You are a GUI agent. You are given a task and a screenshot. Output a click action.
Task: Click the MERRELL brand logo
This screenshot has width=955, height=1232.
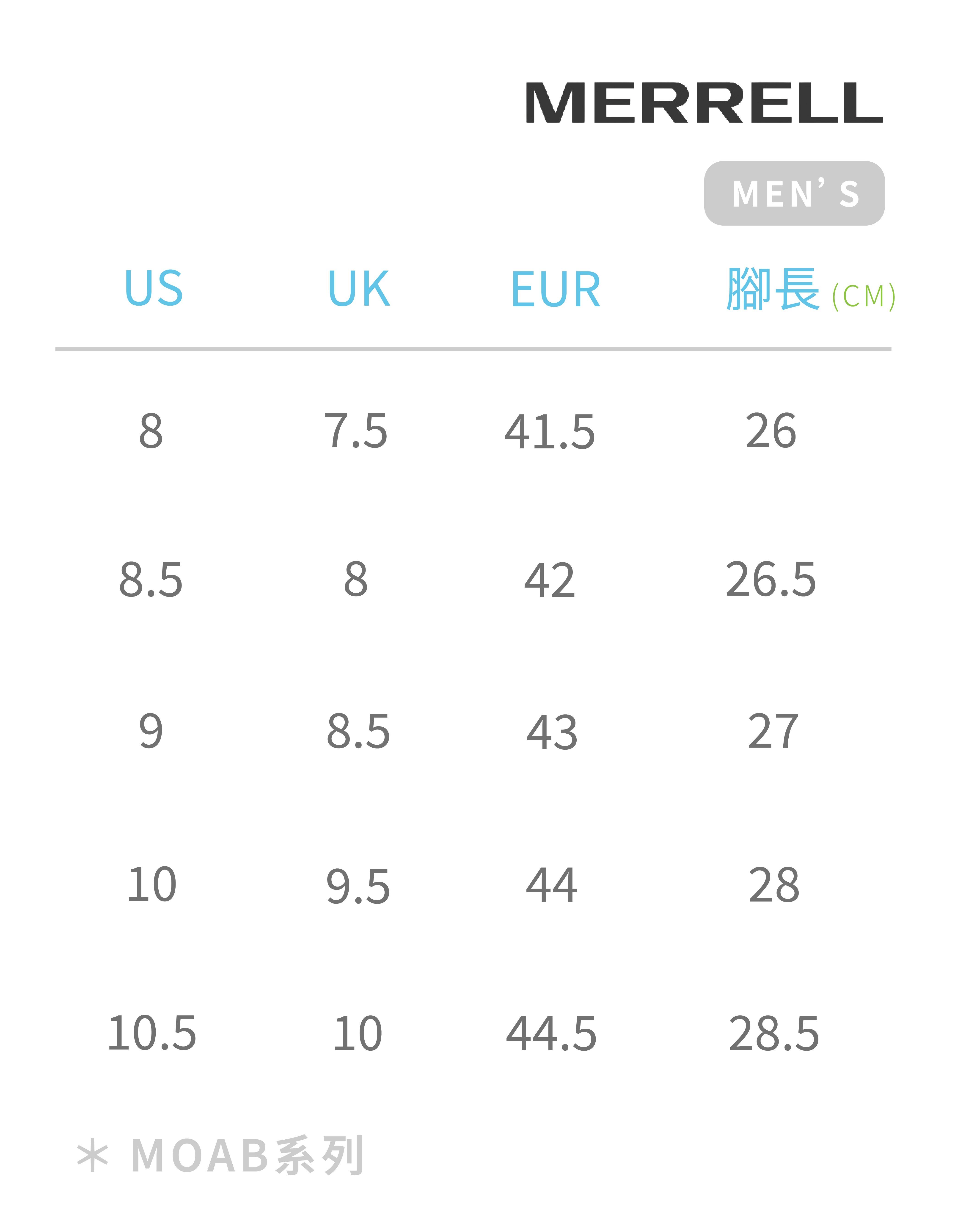coord(704,103)
